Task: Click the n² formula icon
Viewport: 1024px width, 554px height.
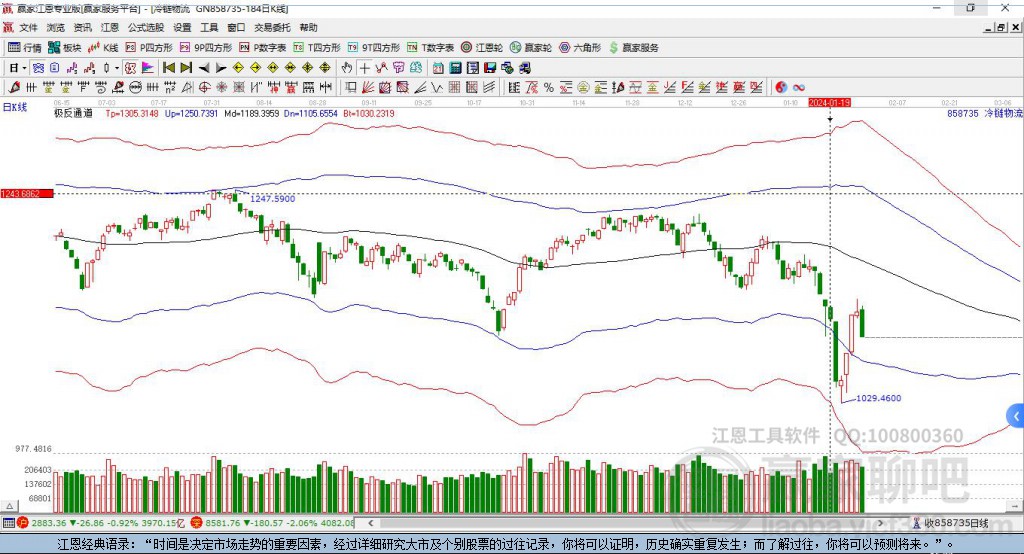Action: [170, 87]
